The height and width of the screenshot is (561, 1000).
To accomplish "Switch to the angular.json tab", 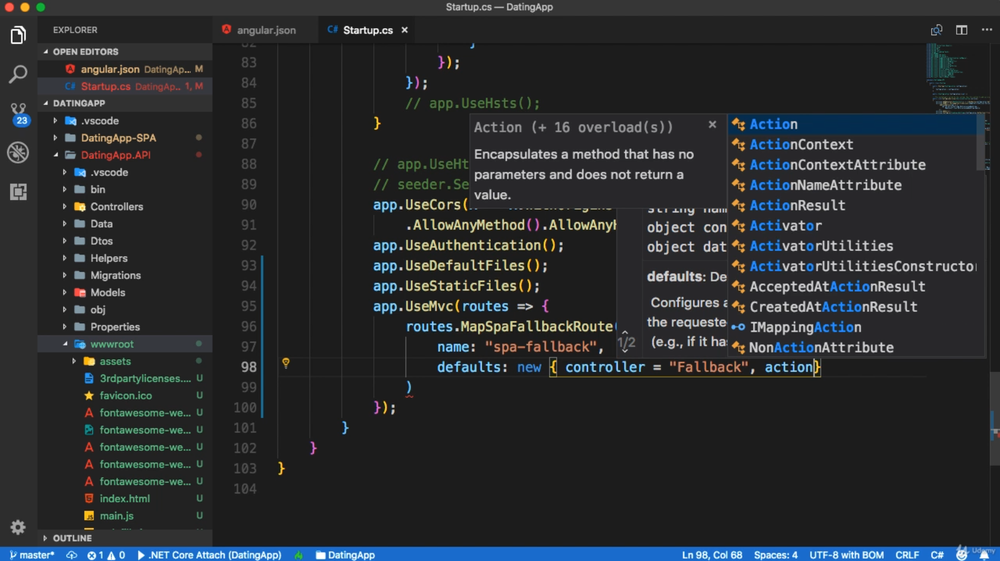I will tap(265, 30).
